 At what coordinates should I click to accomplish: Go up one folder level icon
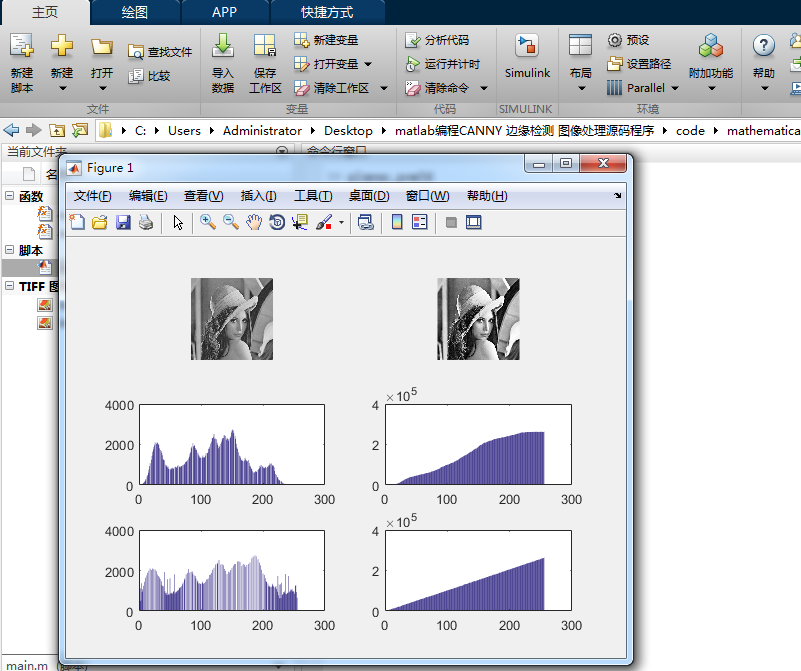tap(57, 130)
